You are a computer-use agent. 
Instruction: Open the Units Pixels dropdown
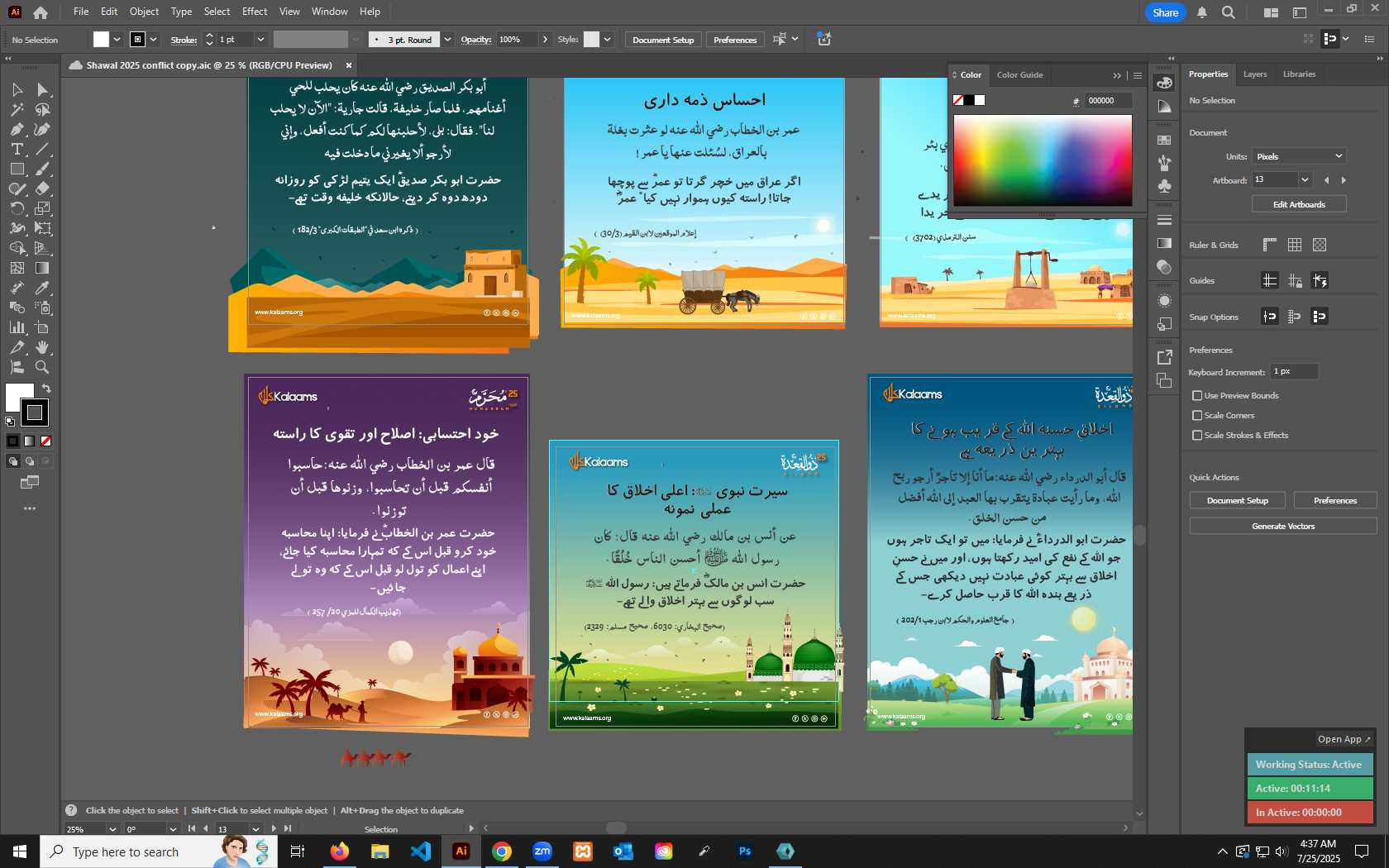1299,156
